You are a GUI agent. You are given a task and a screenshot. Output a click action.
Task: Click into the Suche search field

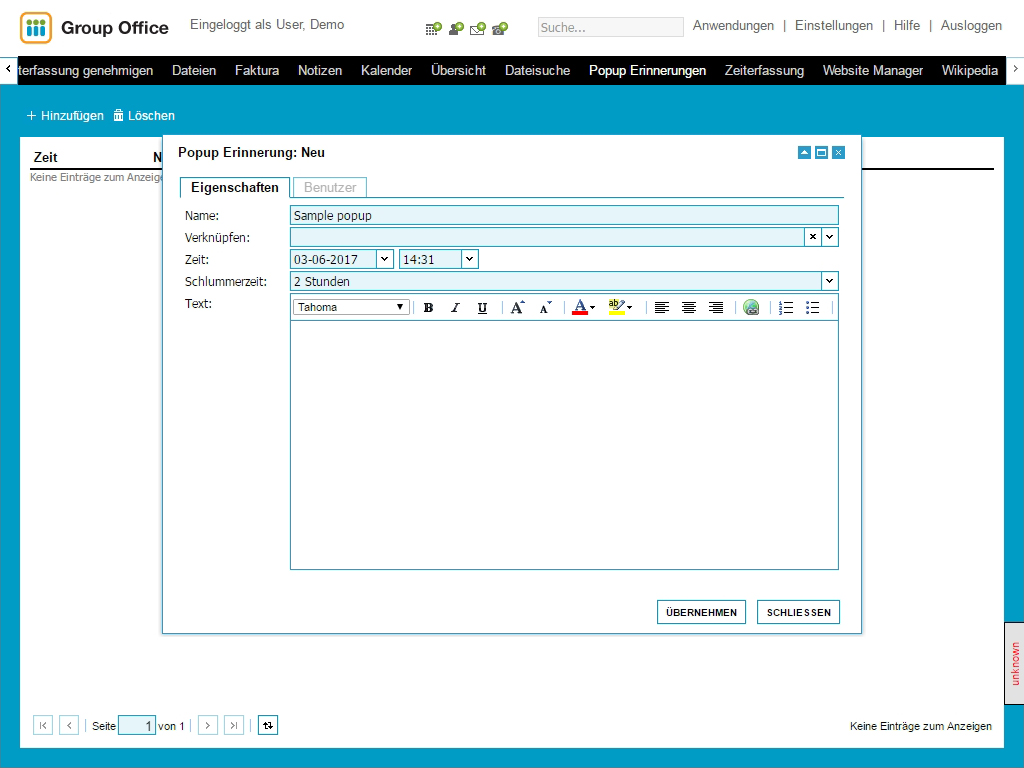(610, 27)
